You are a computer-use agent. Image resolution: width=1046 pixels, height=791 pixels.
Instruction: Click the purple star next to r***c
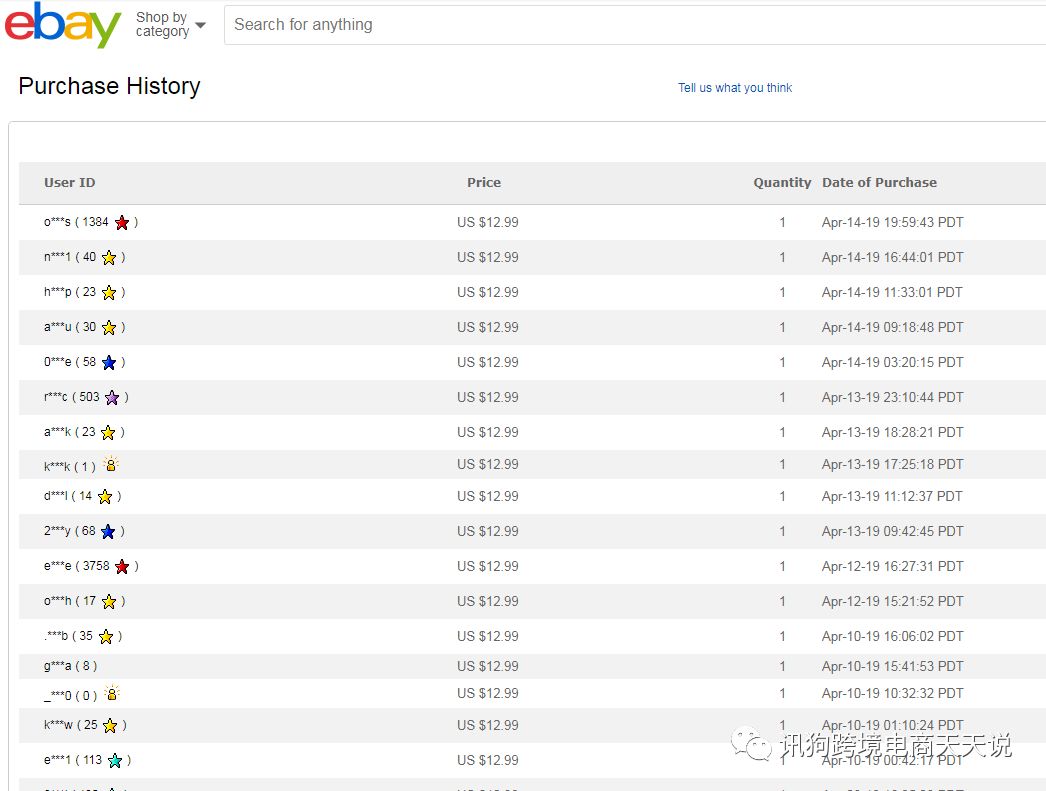click(112, 398)
